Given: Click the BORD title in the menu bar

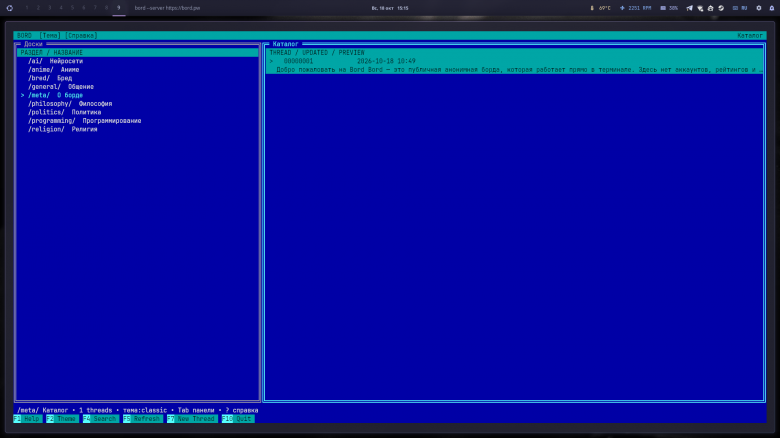Looking at the screenshot, I should [24, 35].
